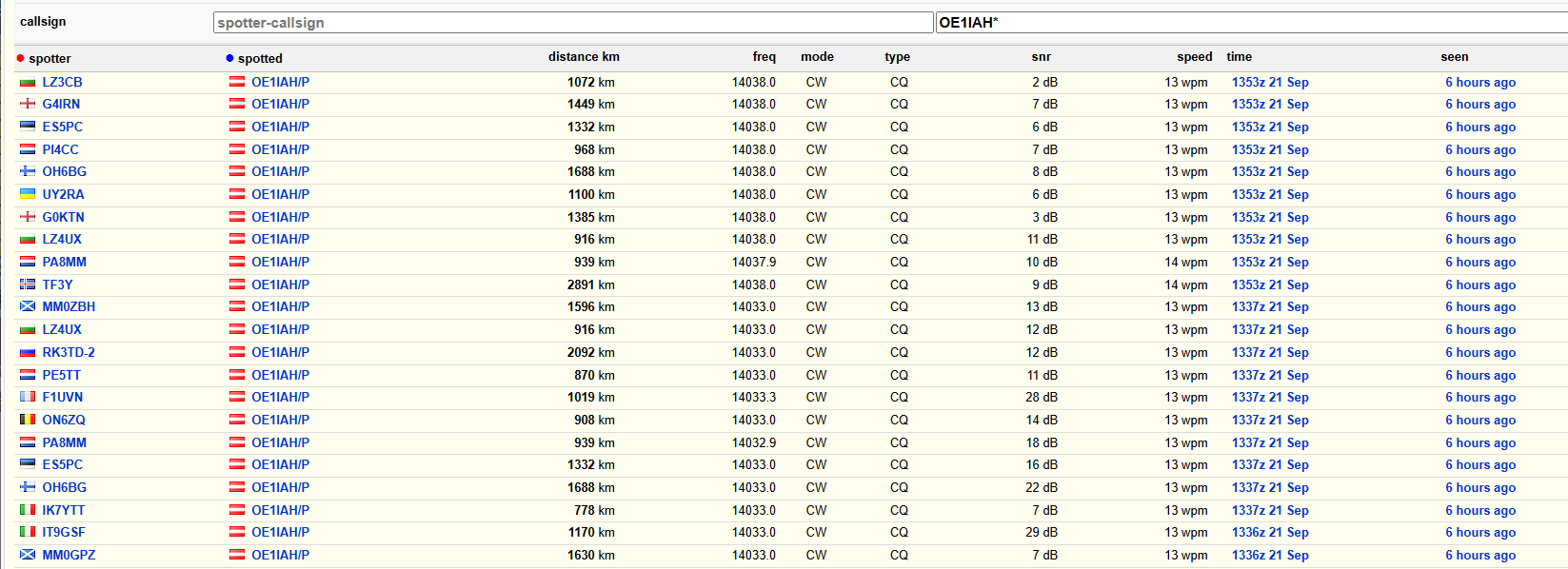The image size is (1568, 569).
Task: Click the Iceland flag next to TF3Y
Action: [28, 284]
